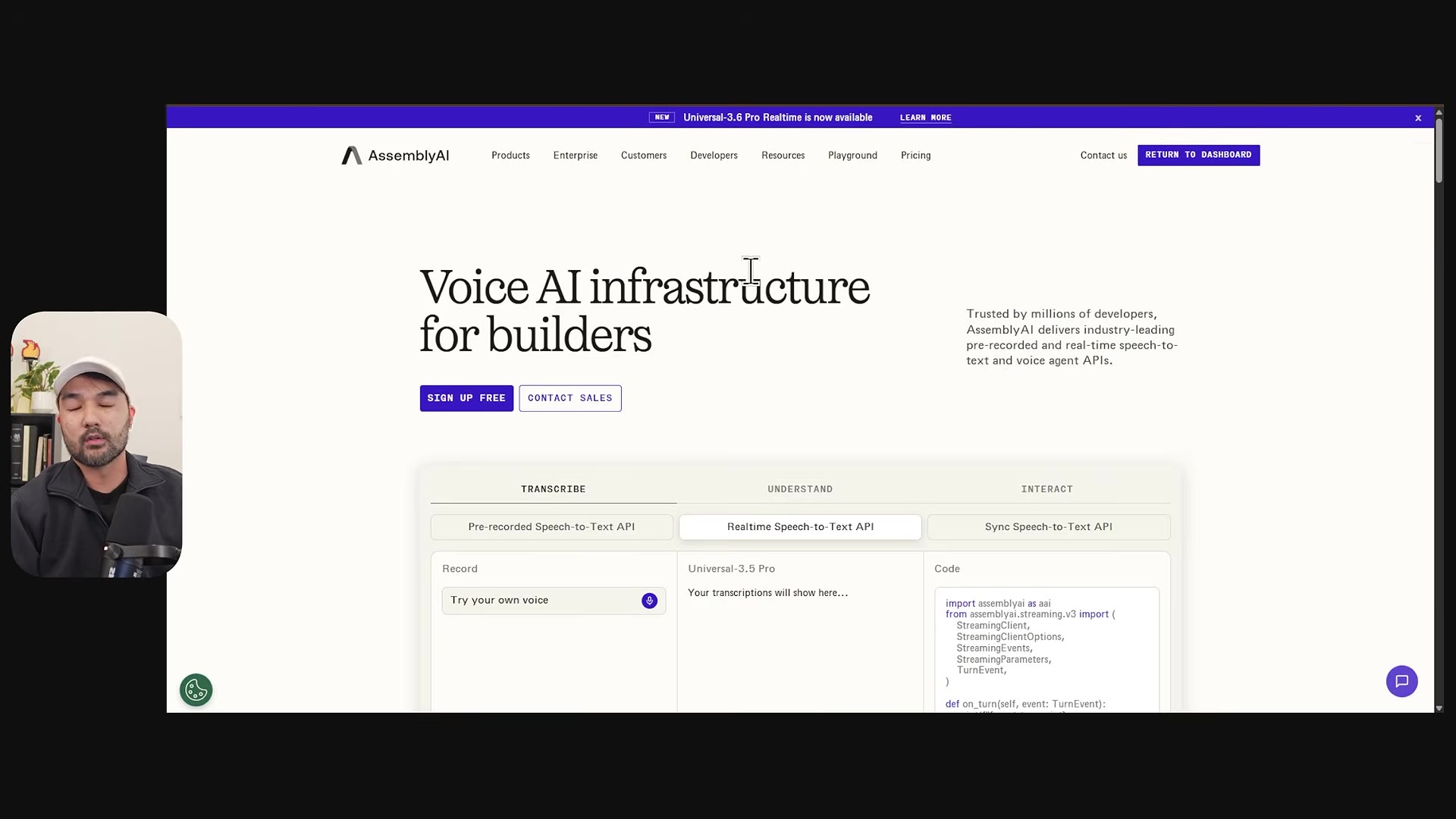Viewport: 1456px width, 819px height.
Task: Click the 'Voice AI infrastructure' headline
Action: click(645, 287)
